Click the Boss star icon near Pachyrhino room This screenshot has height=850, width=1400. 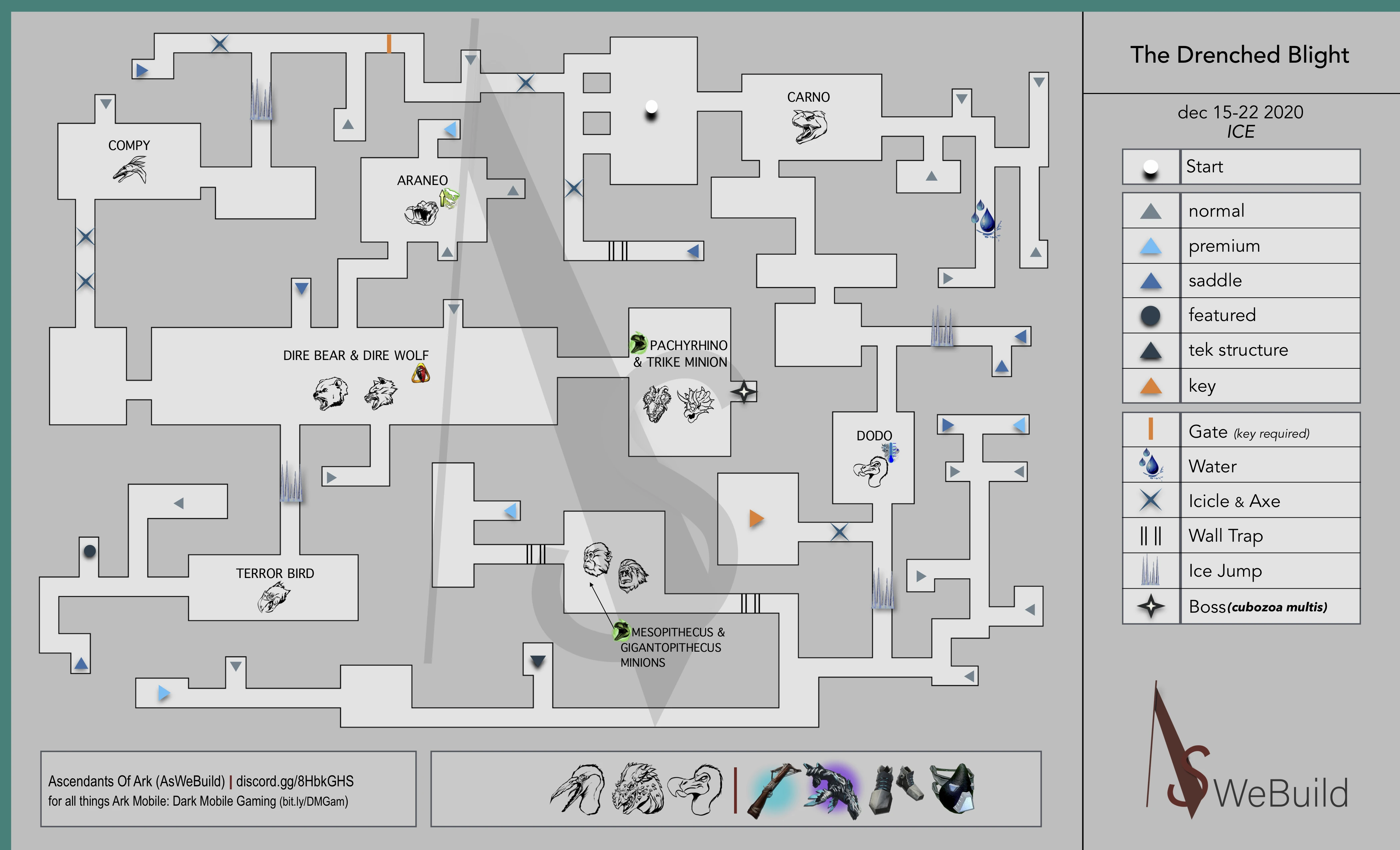point(744,391)
